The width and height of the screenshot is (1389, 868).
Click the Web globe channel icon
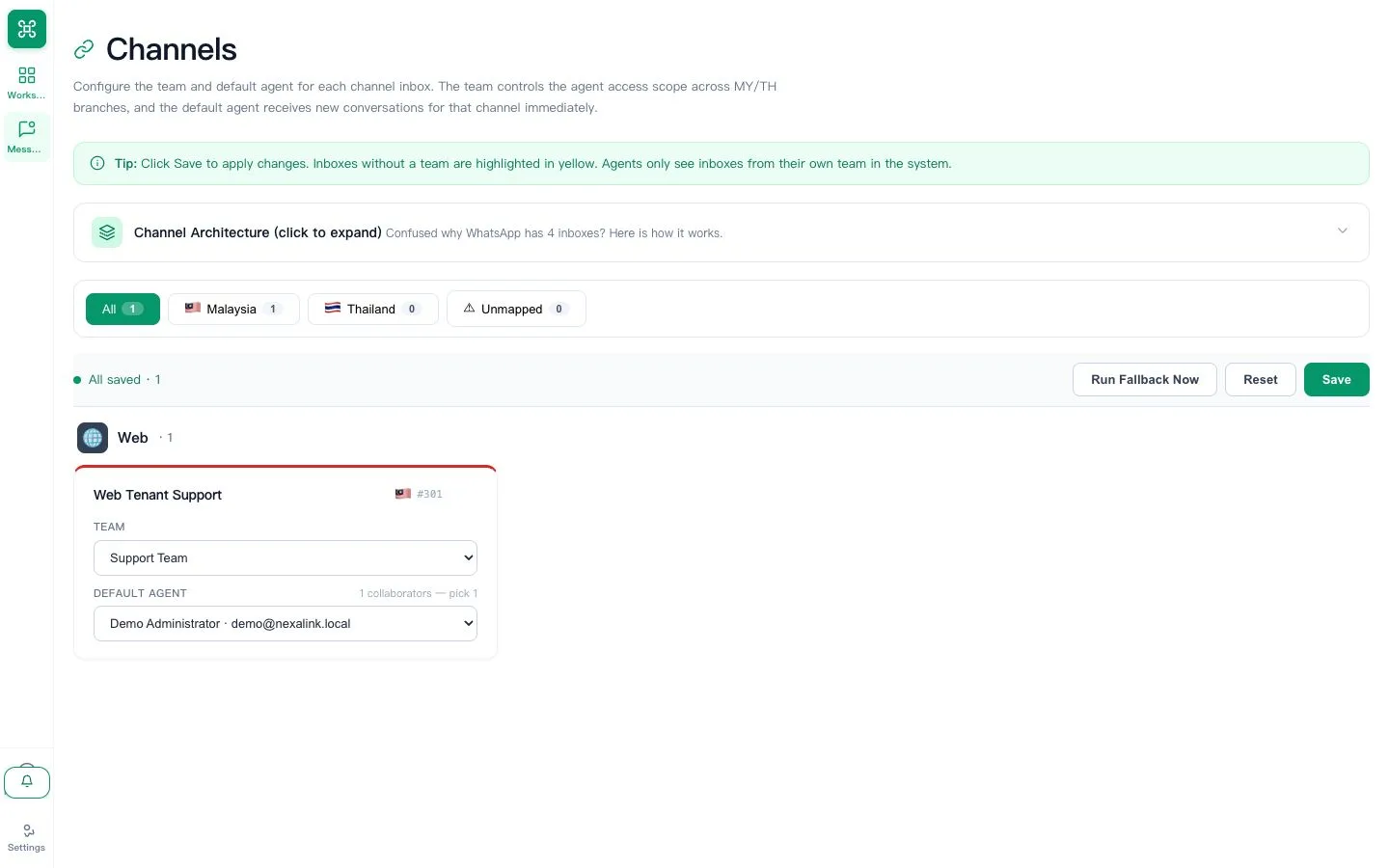coord(93,438)
